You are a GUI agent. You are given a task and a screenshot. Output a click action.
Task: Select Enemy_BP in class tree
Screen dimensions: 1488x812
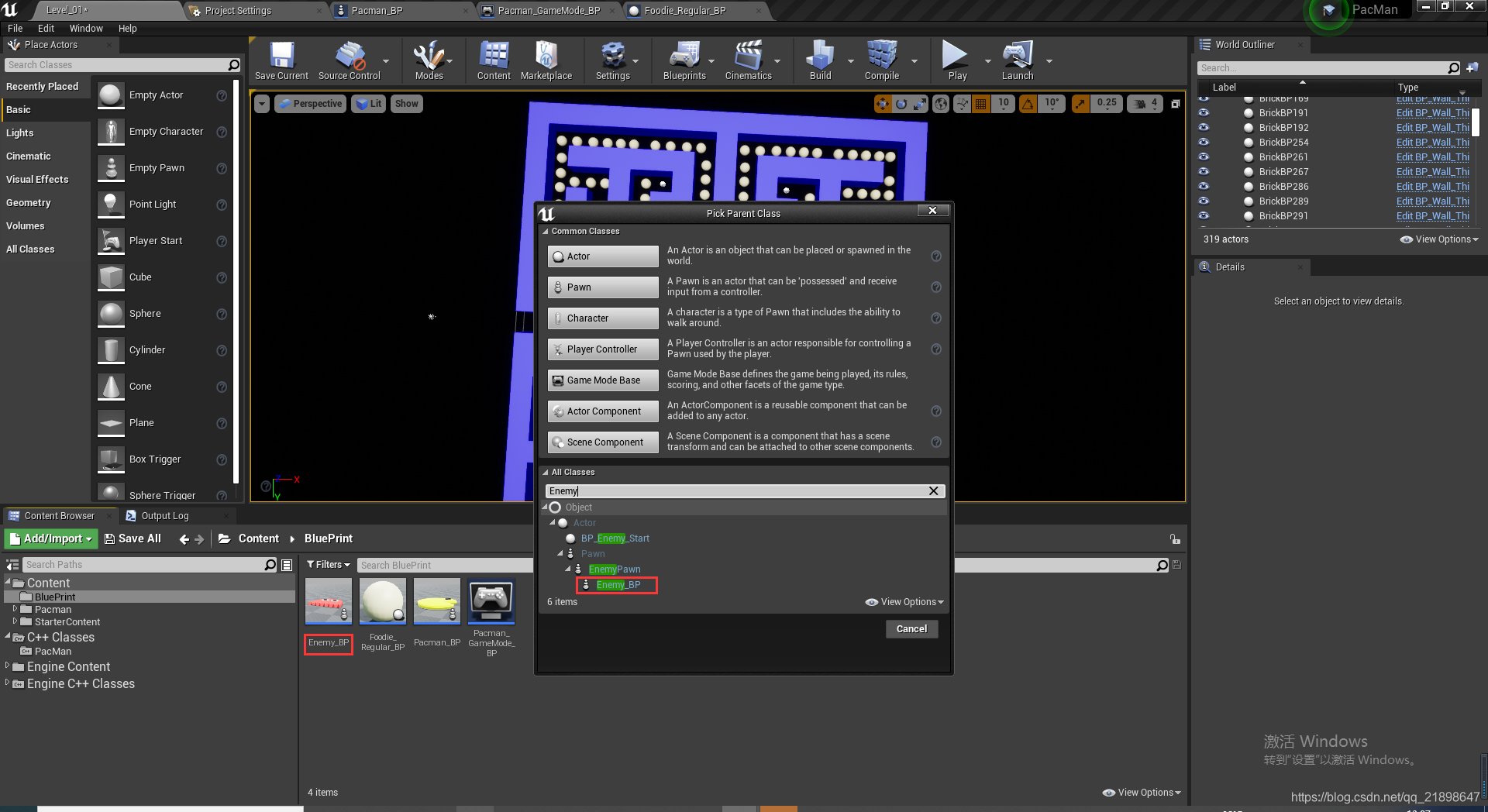[x=618, y=585]
